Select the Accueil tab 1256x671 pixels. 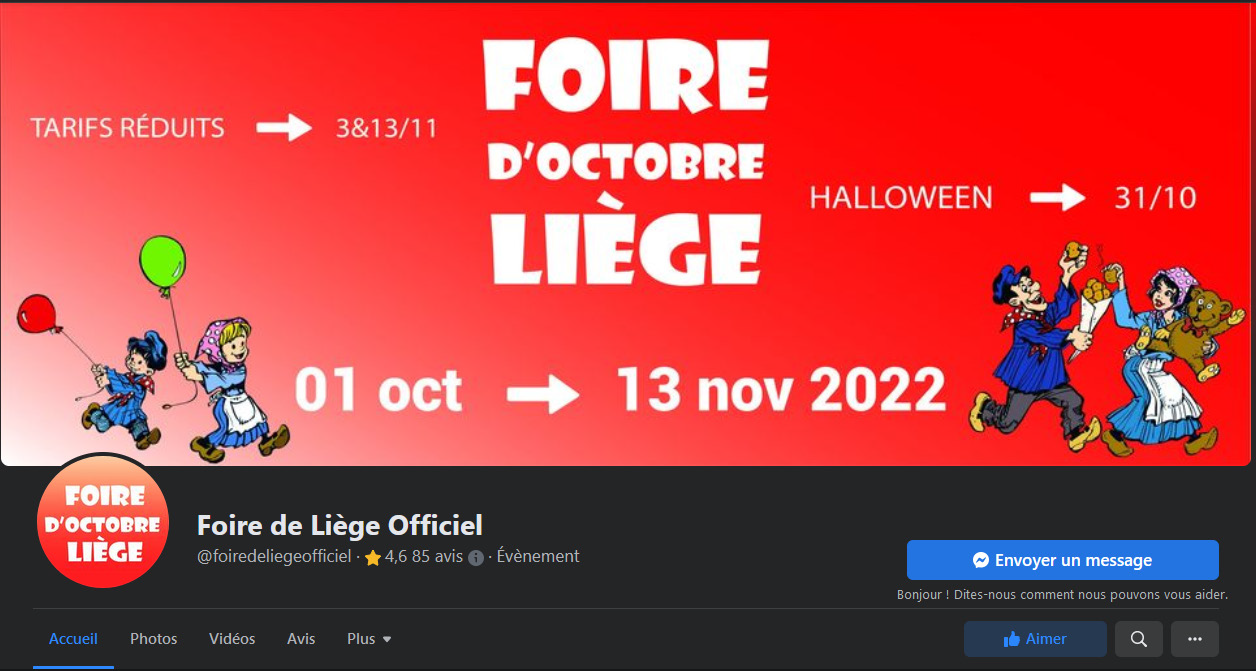[x=74, y=639]
